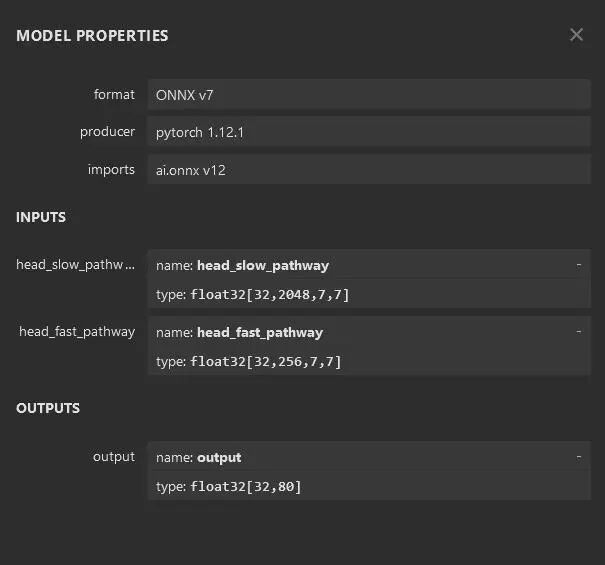Image resolution: width=605 pixels, height=565 pixels.
Task: Click the float32[32,256,7,7] type row
Action: point(368,361)
